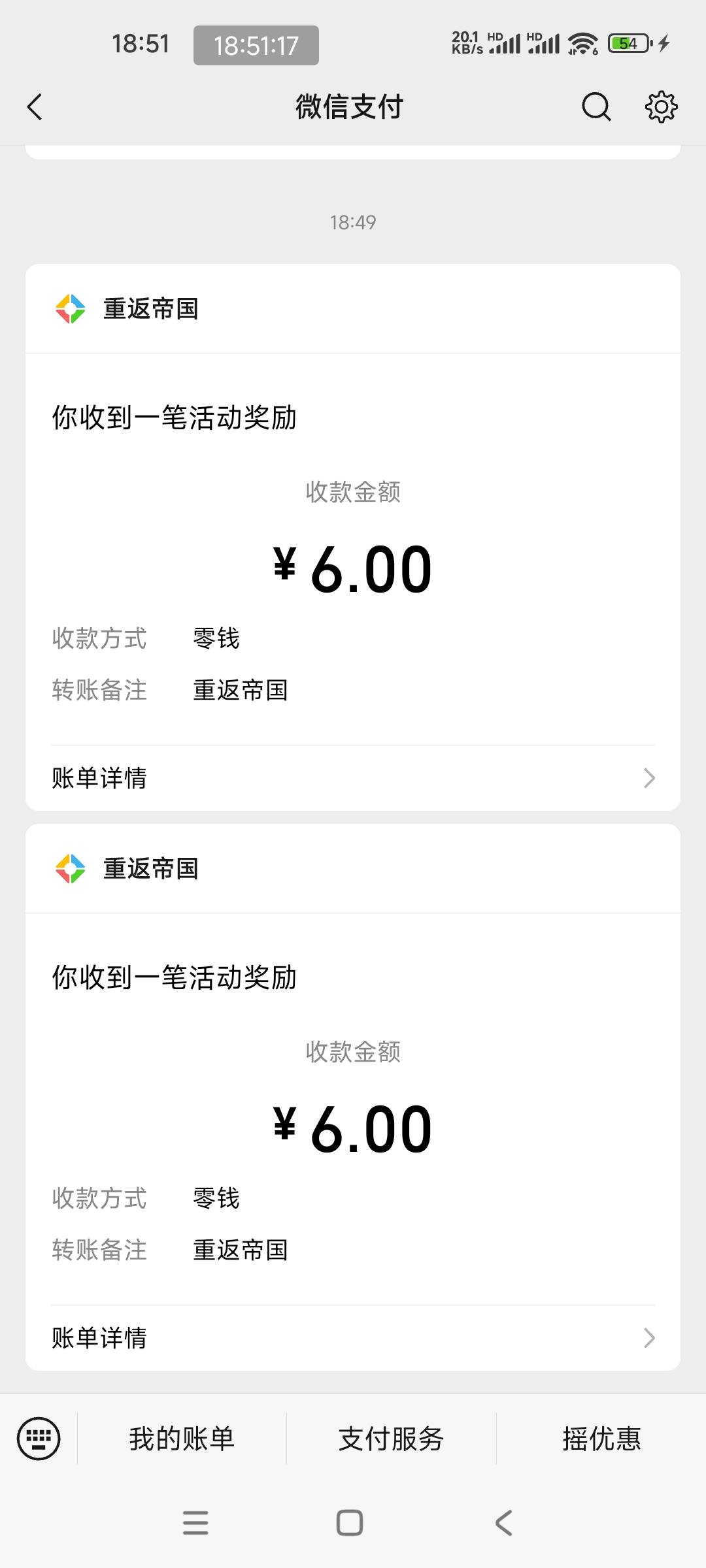706x1568 pixels.
Task: Open second 账单详情 link
Action: click(99, 1338)
